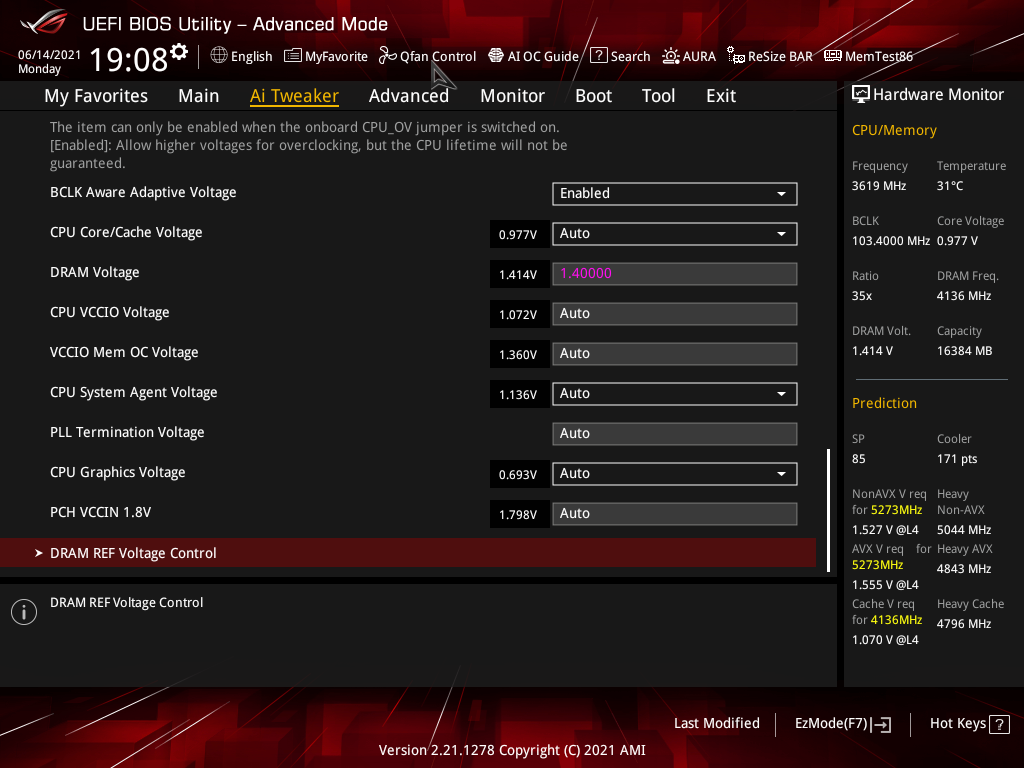Viewport: 1024px width, 768px height.
Task: Click the globe language icon
Action: pyautogui.click(x=219, y=56)
